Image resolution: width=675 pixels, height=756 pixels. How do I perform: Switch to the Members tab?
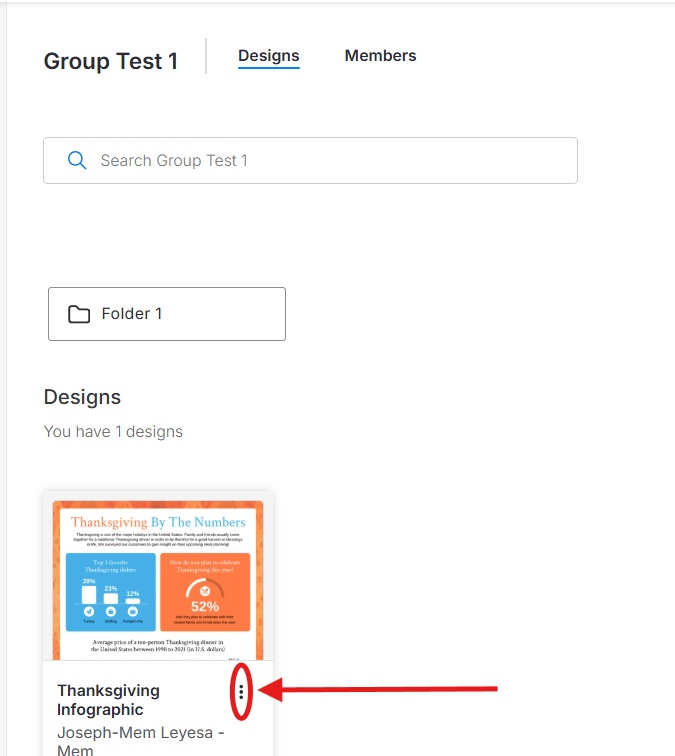pos(380,56)
